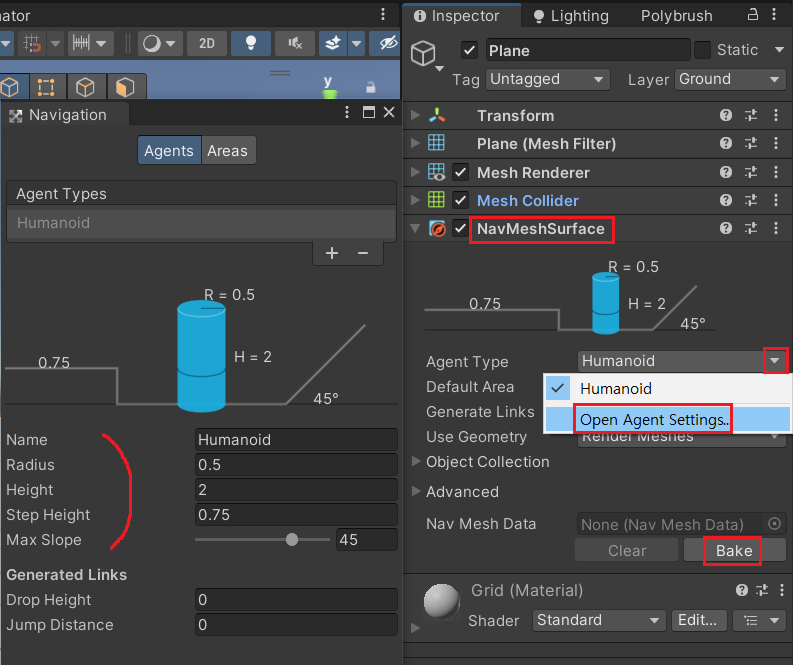Toggle 2D view mode button
793x665 pixels.
click(206, 43)
